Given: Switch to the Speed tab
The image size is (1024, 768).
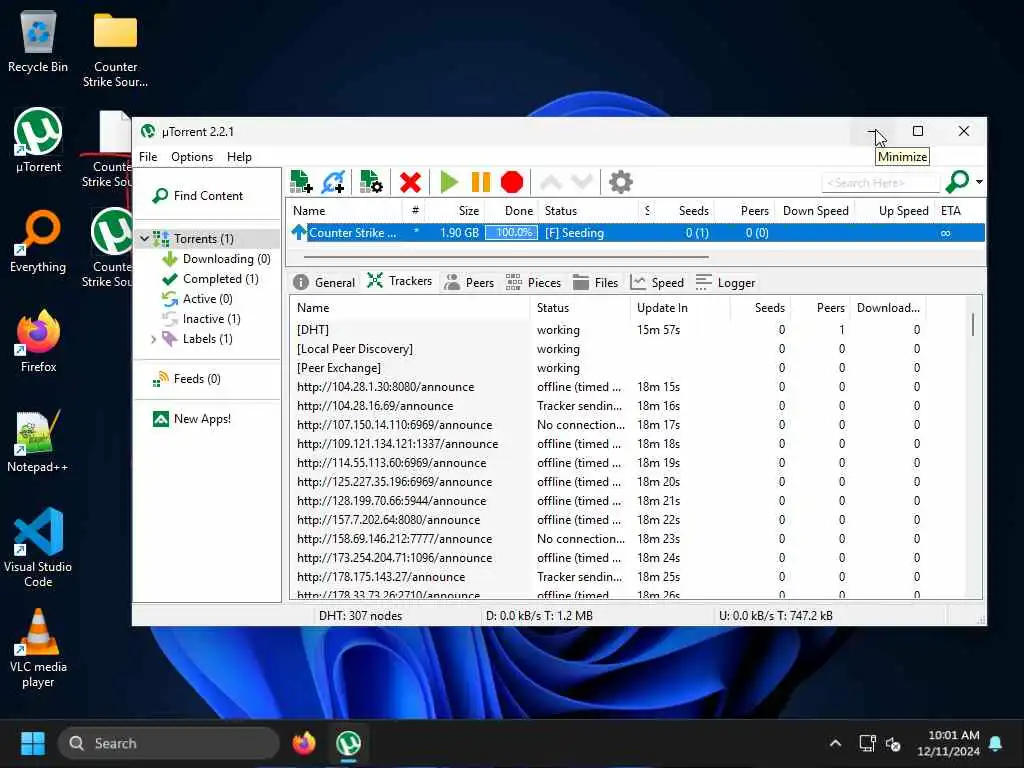Looking at the screenshot, I should tap(657, 282).
